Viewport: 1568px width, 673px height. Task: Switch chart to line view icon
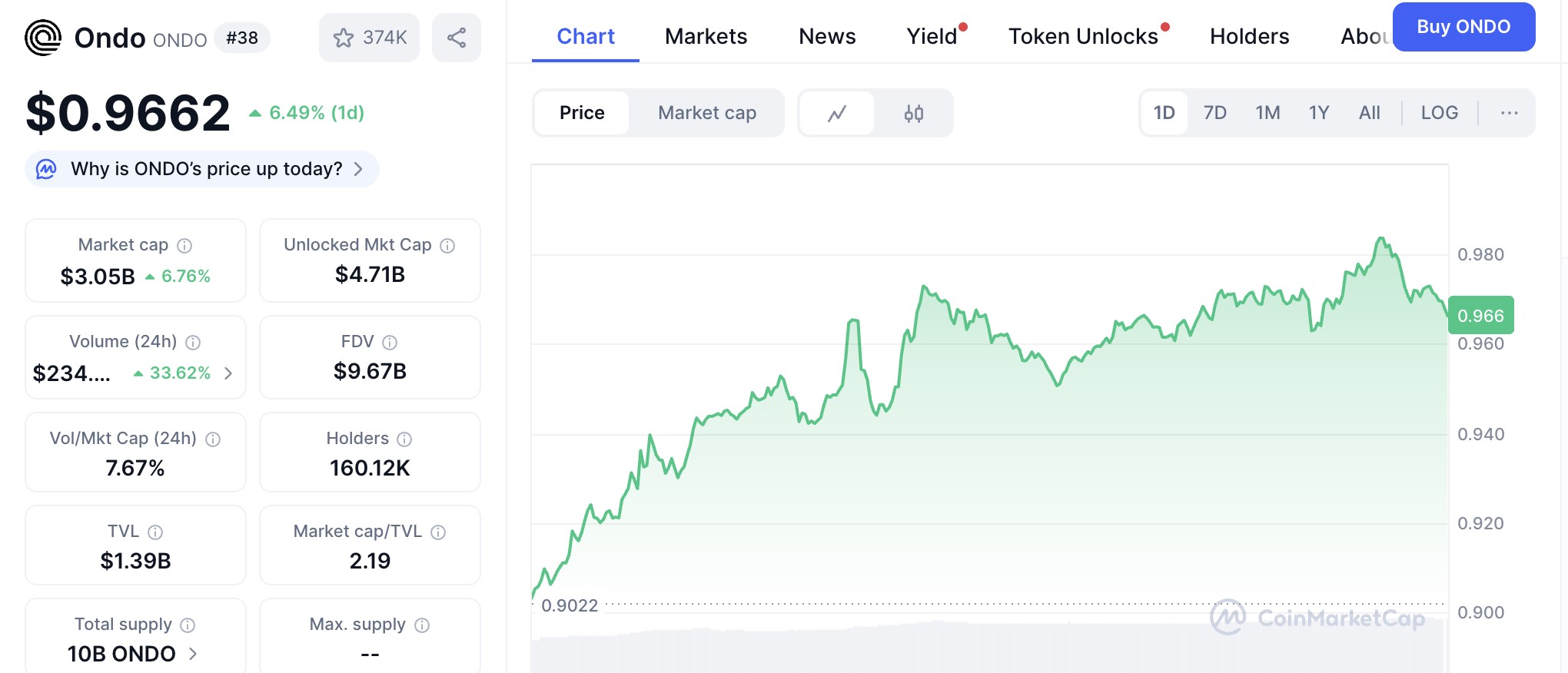point(837,113)
